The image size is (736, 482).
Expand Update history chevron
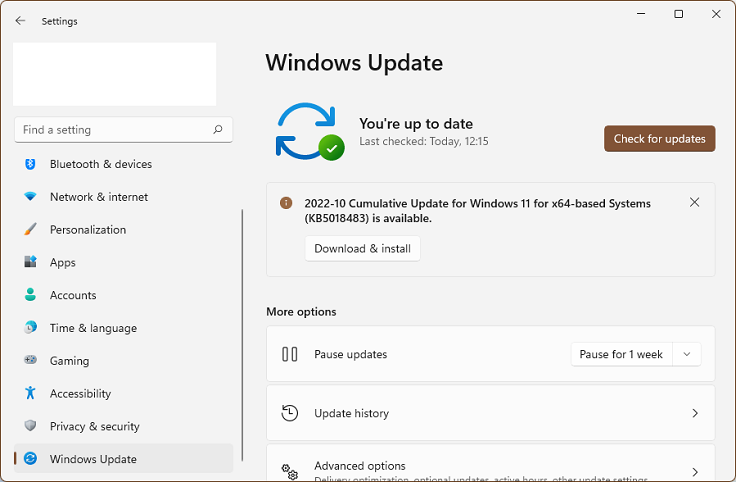coord(695,413)
